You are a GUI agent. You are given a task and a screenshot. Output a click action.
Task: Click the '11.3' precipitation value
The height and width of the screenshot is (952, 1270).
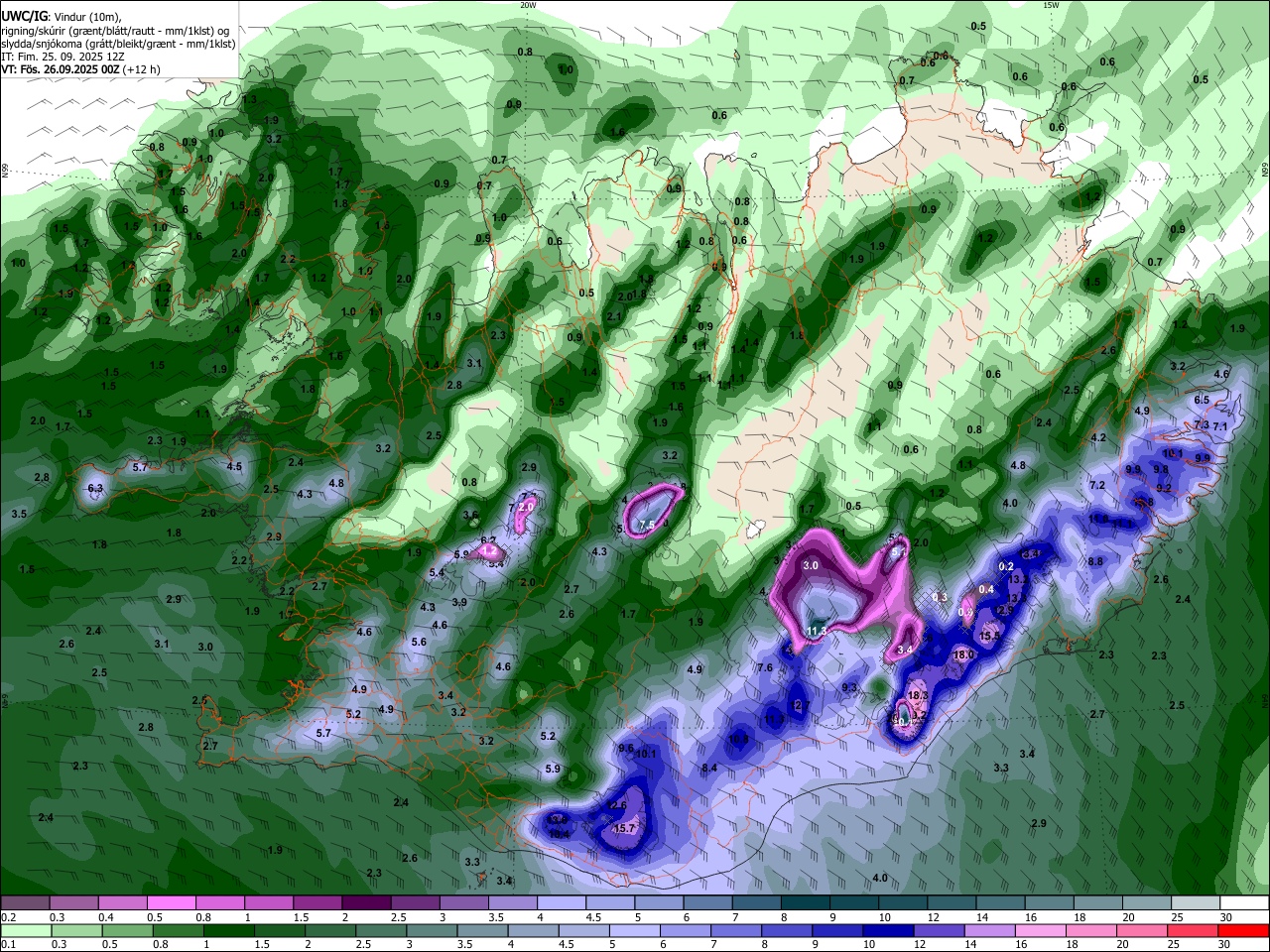817,631
